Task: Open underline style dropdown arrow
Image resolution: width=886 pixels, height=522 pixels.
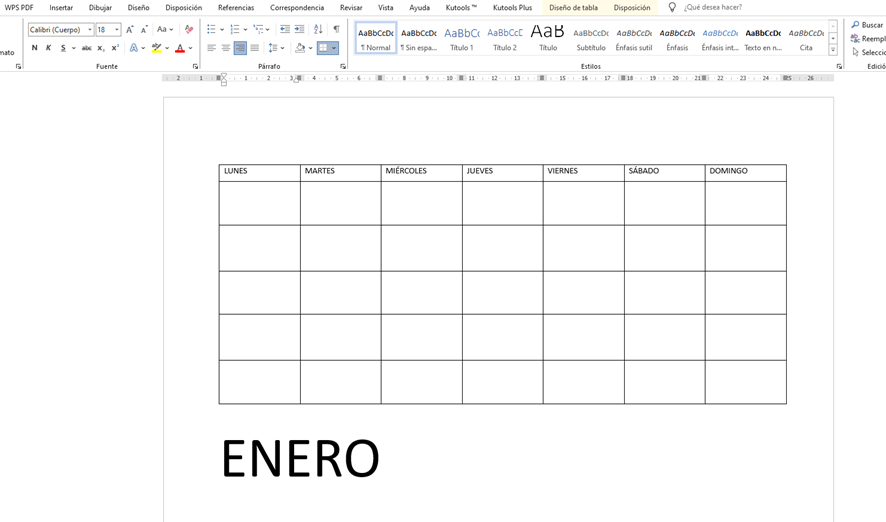Action: 73,48
